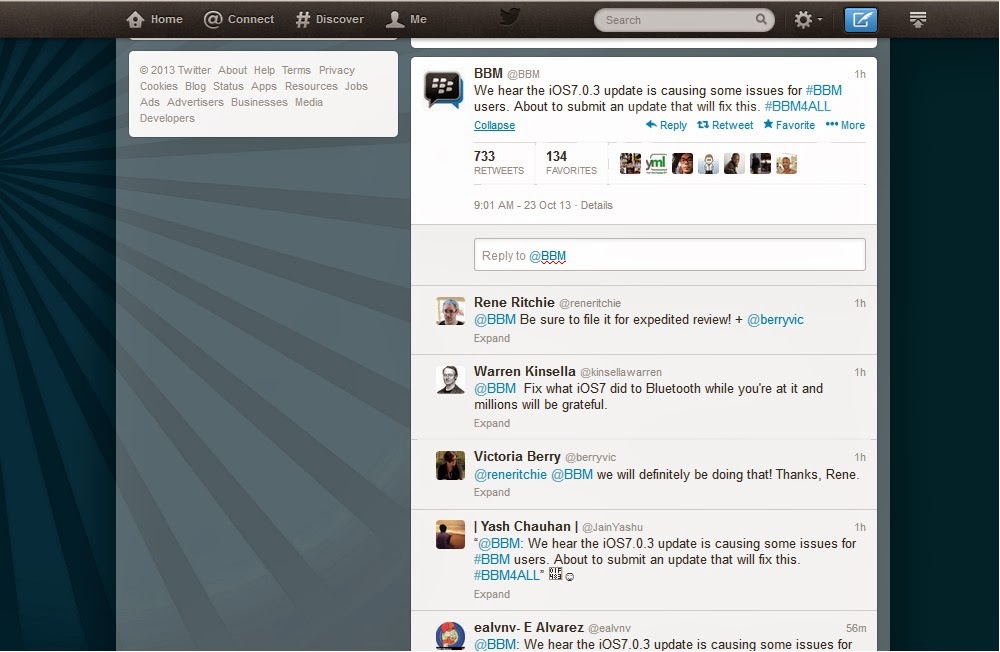Click the Reply to @BBM field
The width and height of the screenshot is (1000, 652).
(670, 255)
